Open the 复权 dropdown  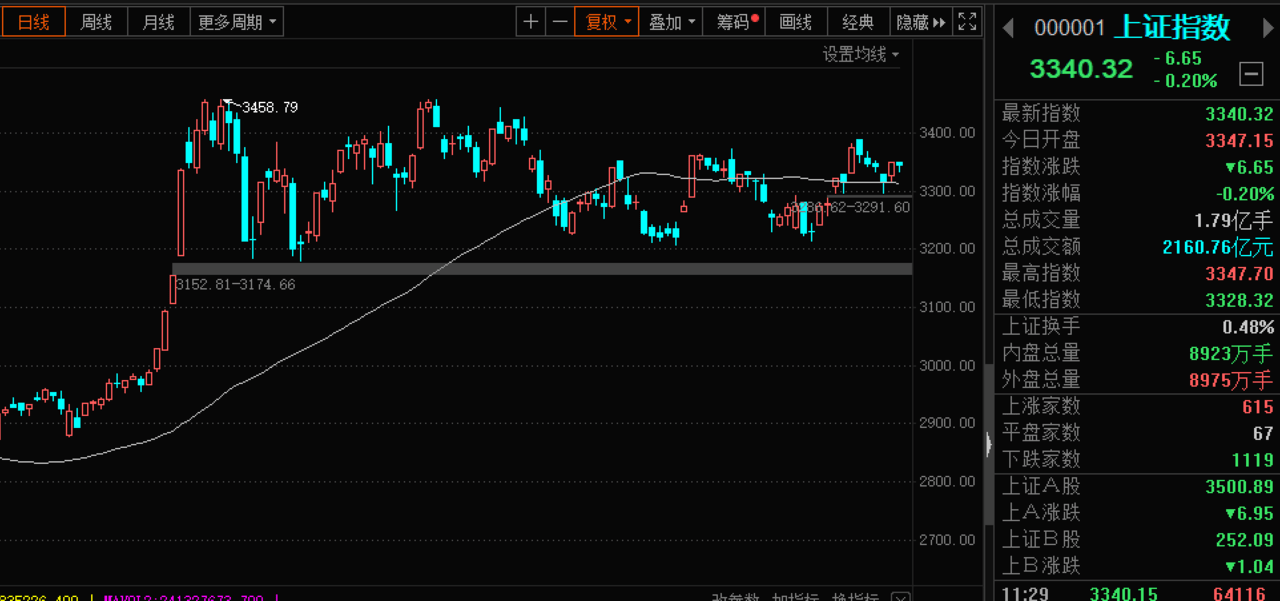607,22
